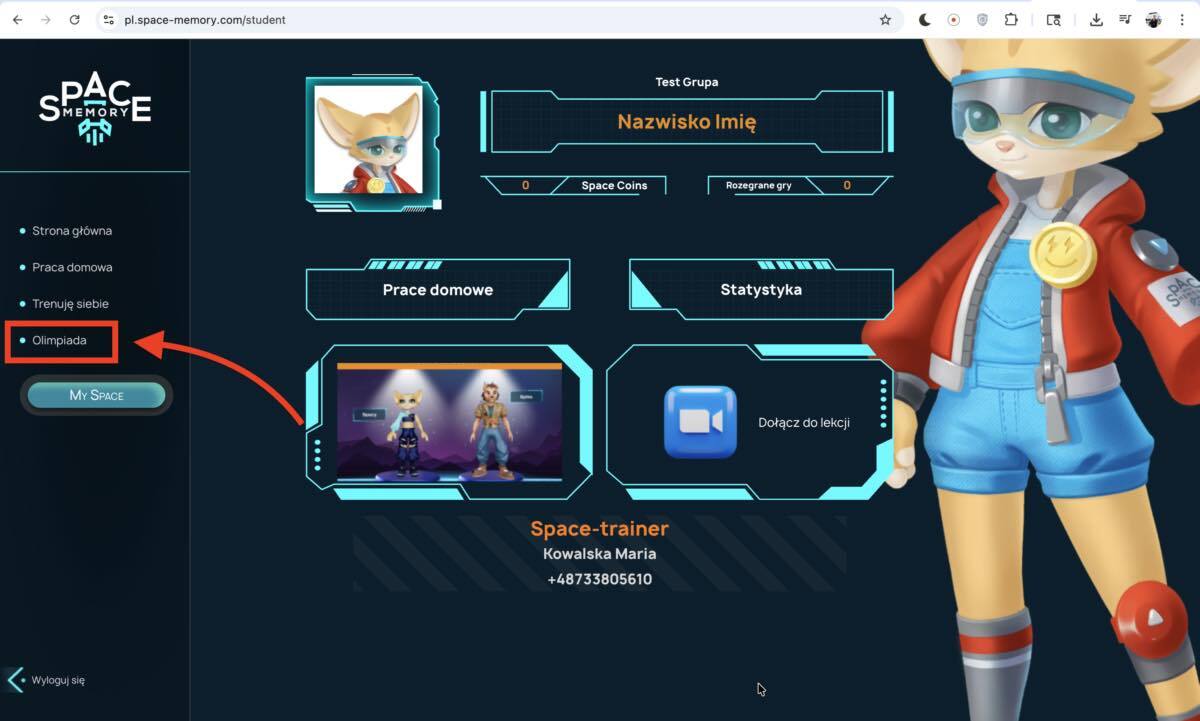Click Wyloguj się to log out

click(x=58, y=680)
